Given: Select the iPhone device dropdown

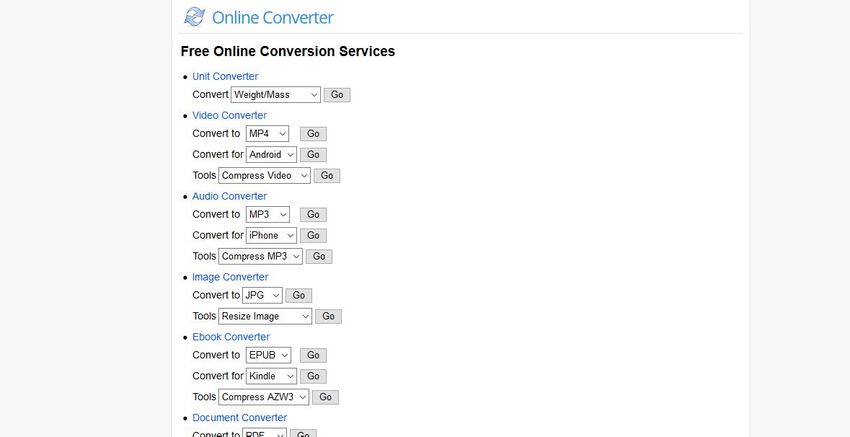Looking at the screenshot, I should 271,235.
